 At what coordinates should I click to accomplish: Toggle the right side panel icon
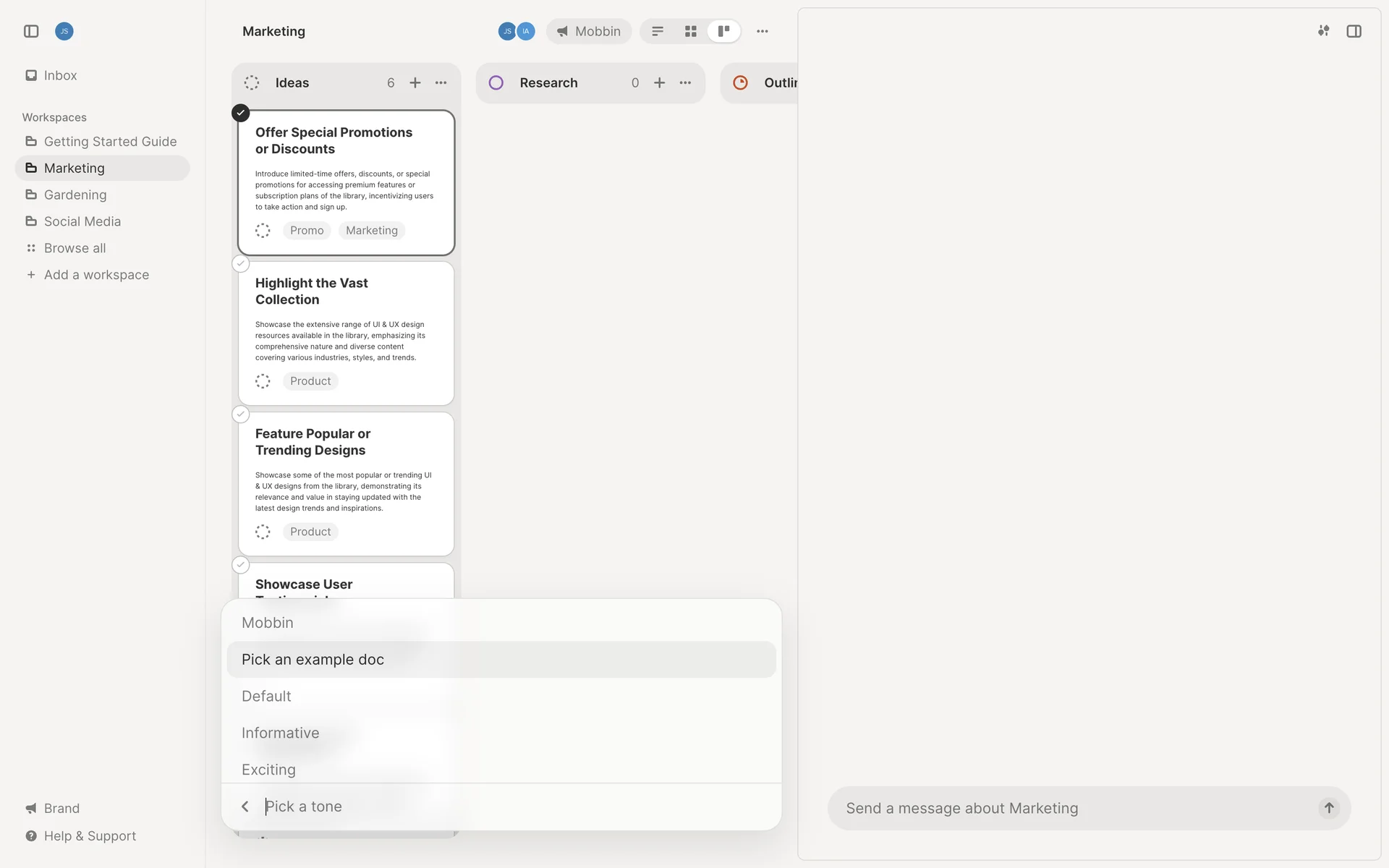[1354, 31]
